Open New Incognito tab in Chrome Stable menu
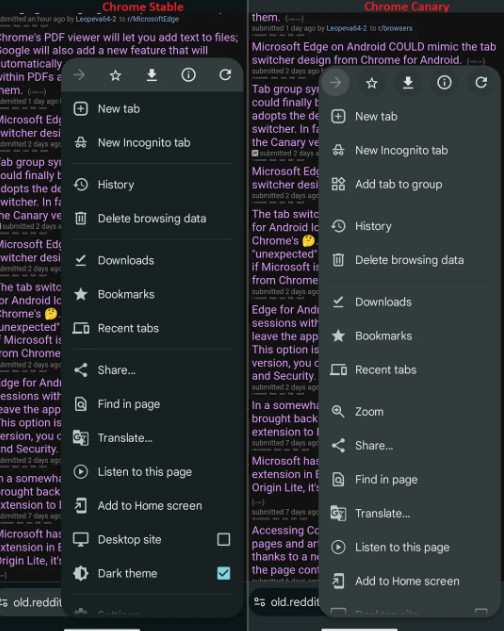This screenshot has width=504, height=631. pos(153,142)
